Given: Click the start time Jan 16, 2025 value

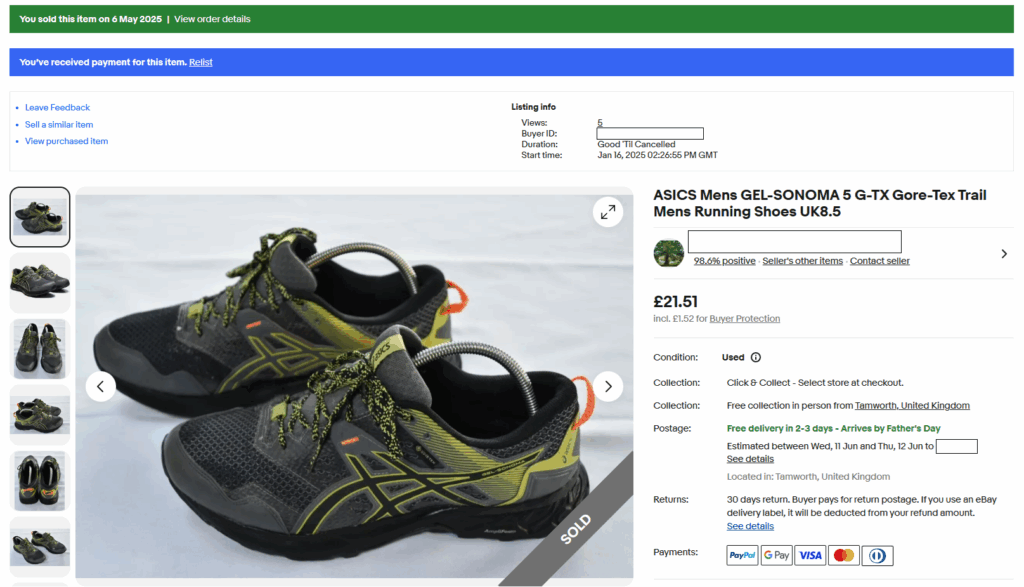Looking at the screenshot, I should [x=657, y=155].
